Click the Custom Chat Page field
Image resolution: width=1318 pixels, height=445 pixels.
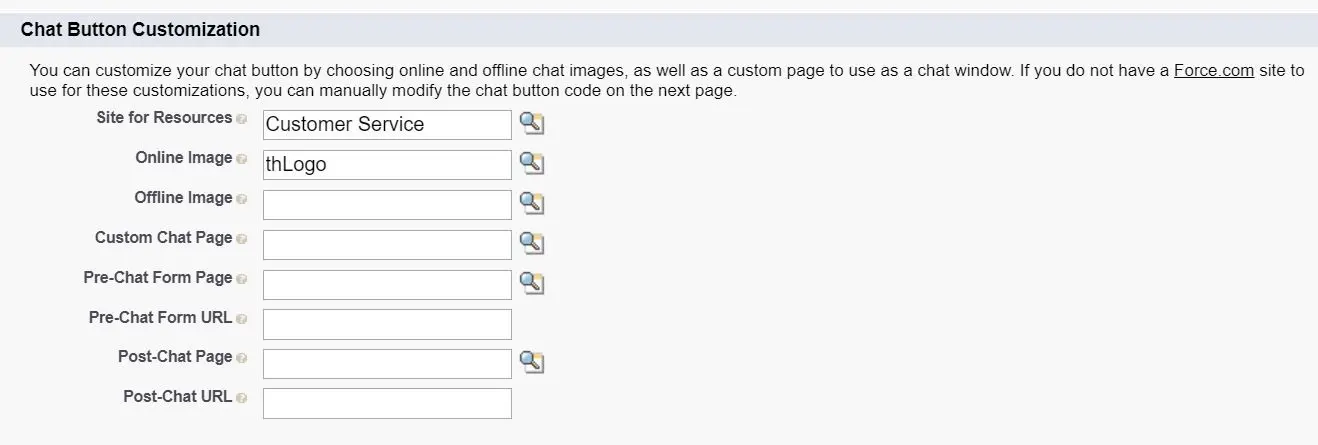click(387, 245)
